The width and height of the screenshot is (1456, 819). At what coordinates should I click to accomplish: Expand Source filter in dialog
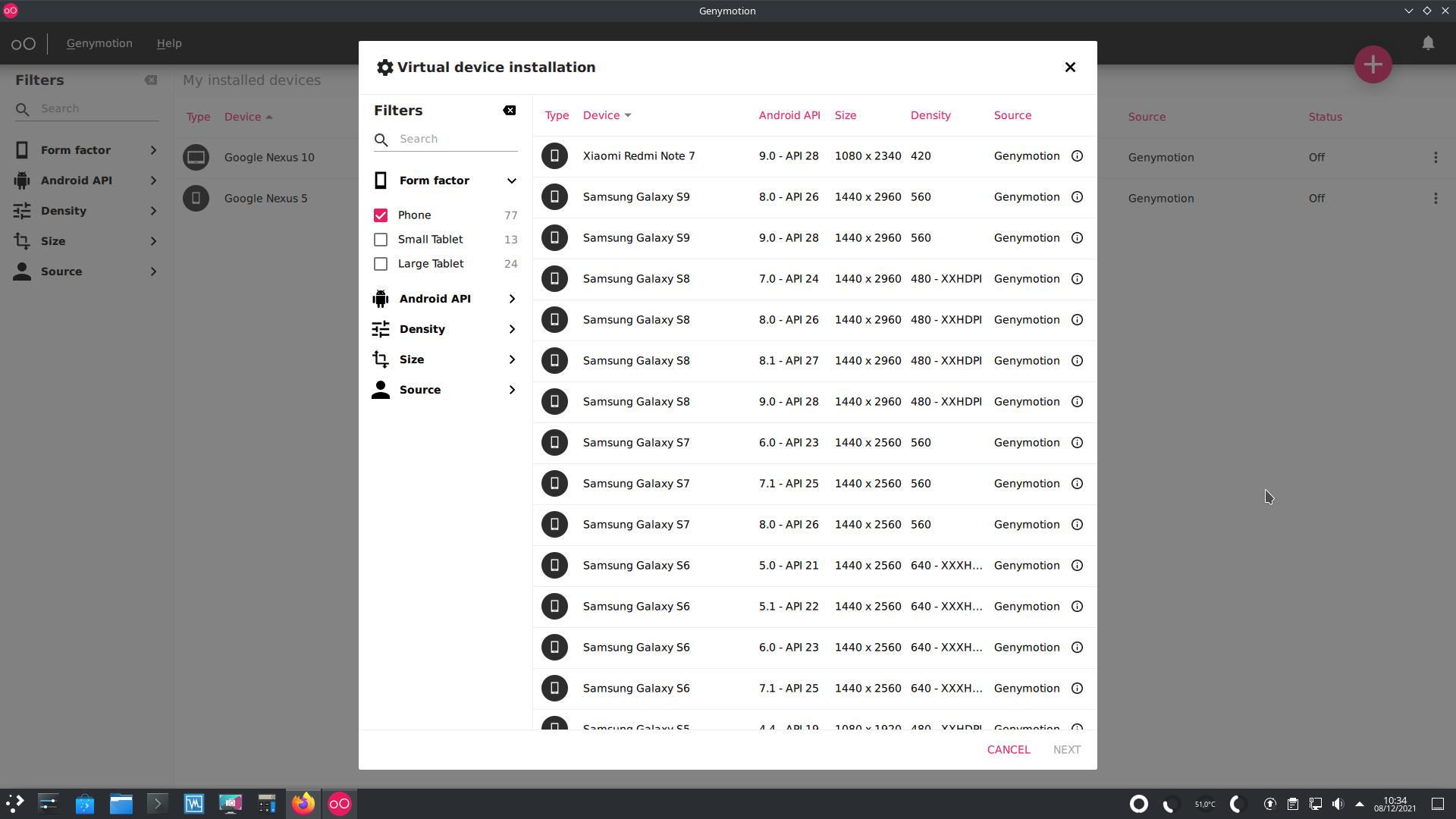coord(512,390)
